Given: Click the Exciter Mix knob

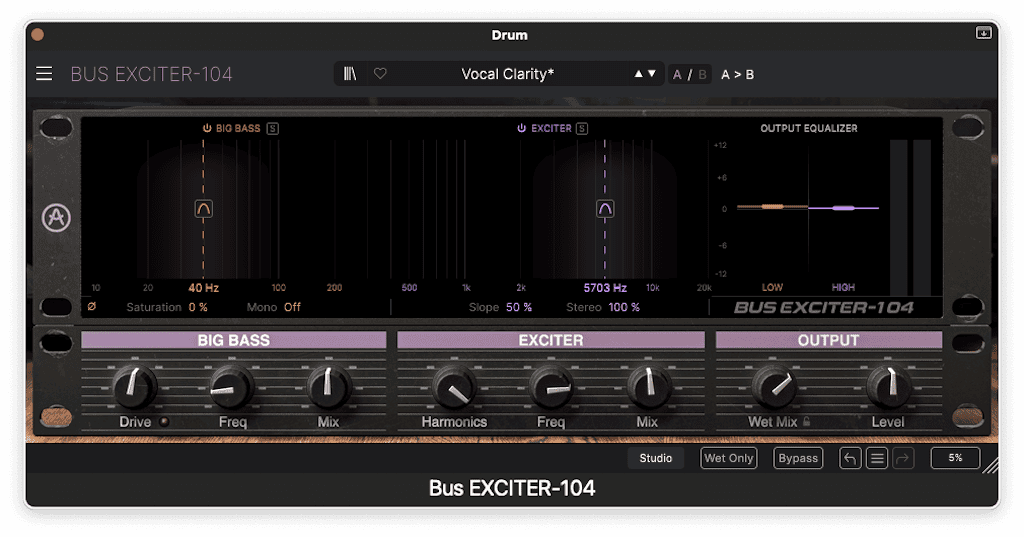Looking at the screenshot, I should 648,386.
